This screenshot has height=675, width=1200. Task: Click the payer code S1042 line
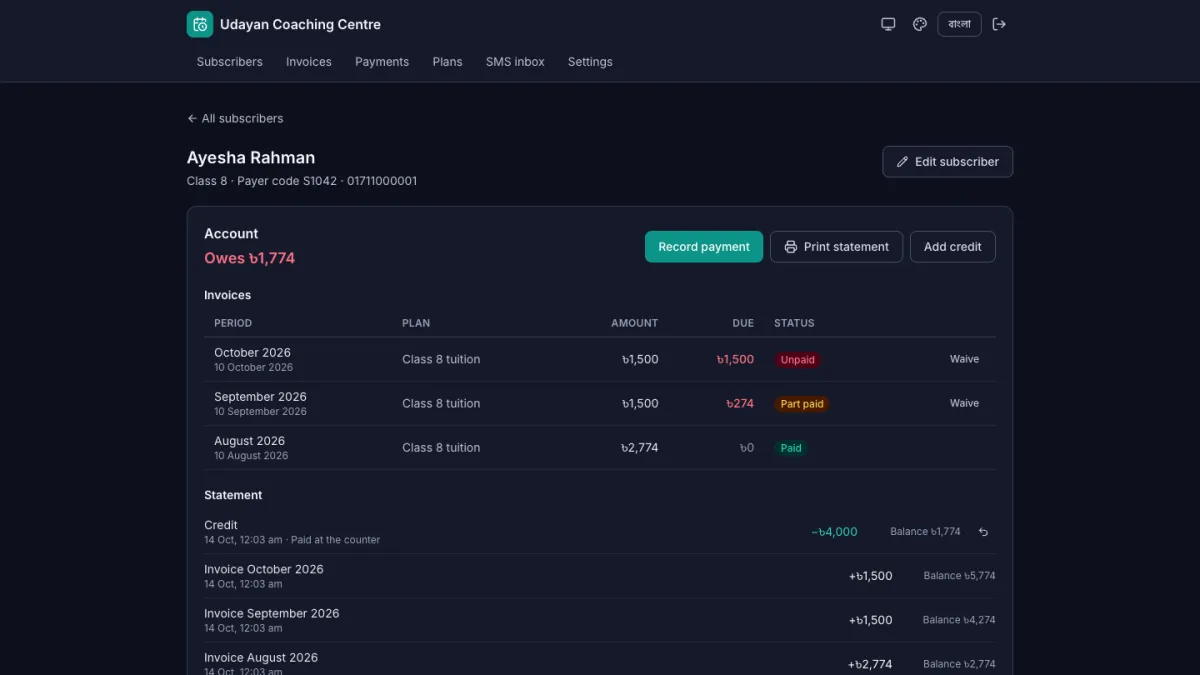302,181
